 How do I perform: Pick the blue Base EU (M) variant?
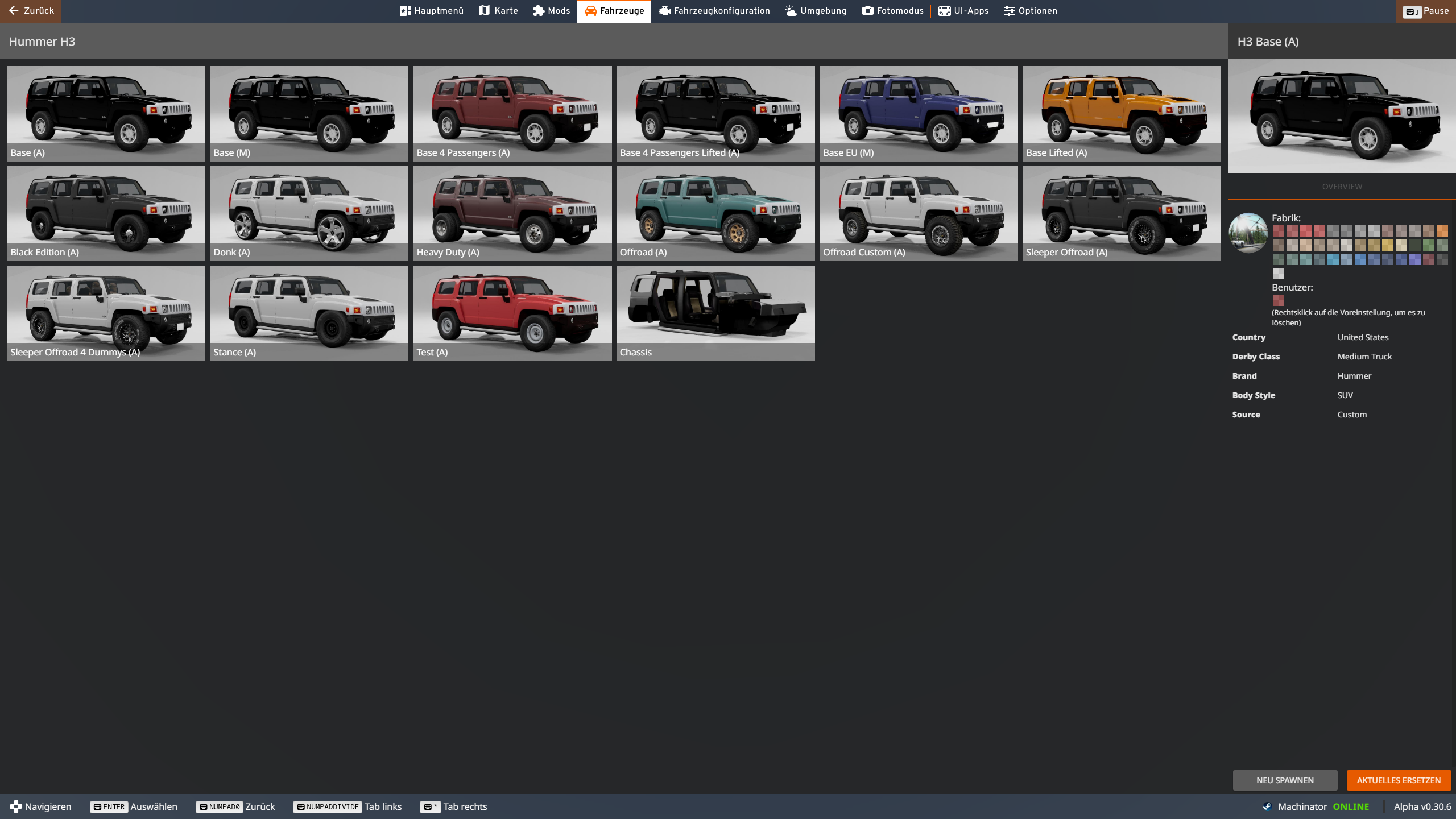click(x=919, y=113)
